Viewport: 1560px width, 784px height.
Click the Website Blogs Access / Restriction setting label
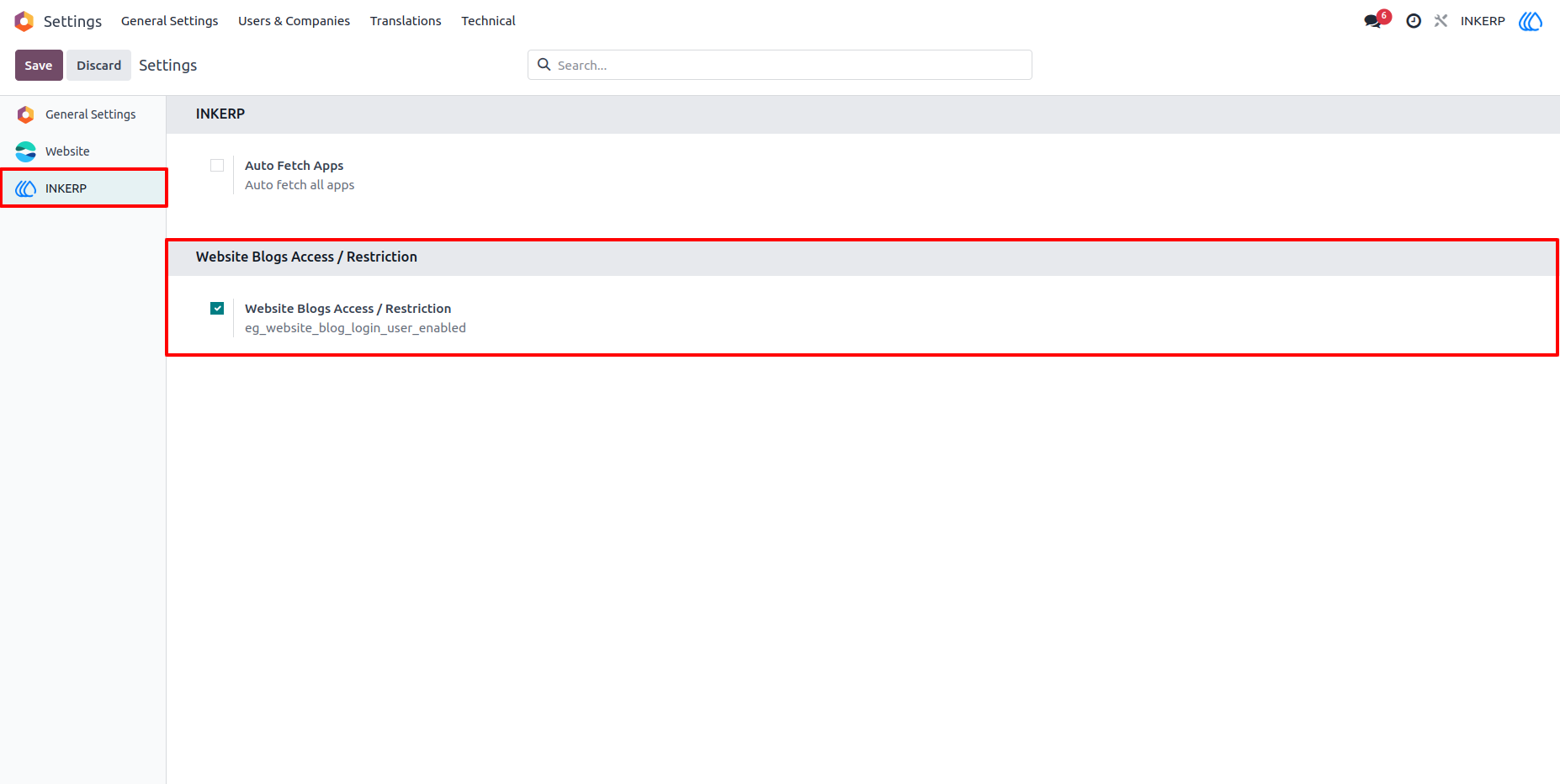tap(348, 309)
